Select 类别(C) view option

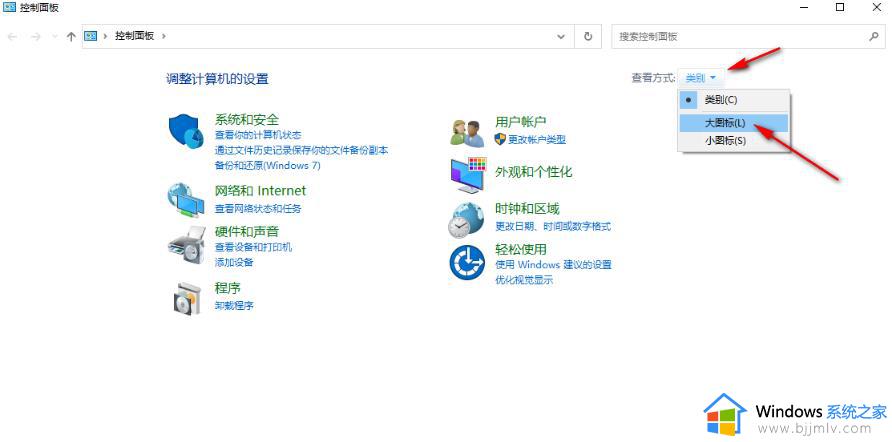734,100
